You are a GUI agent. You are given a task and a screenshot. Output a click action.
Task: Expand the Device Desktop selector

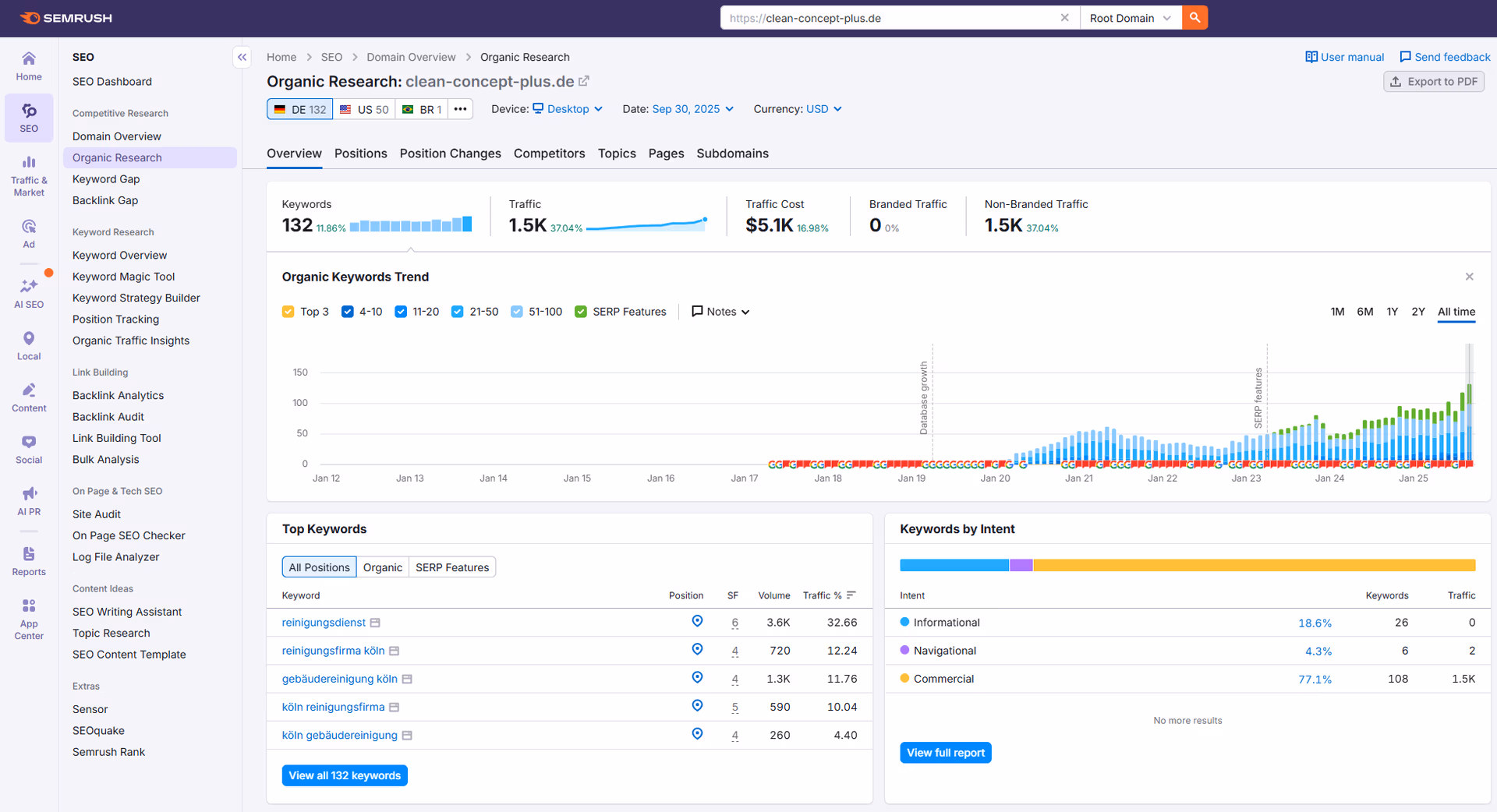click(x=568, y=109)
